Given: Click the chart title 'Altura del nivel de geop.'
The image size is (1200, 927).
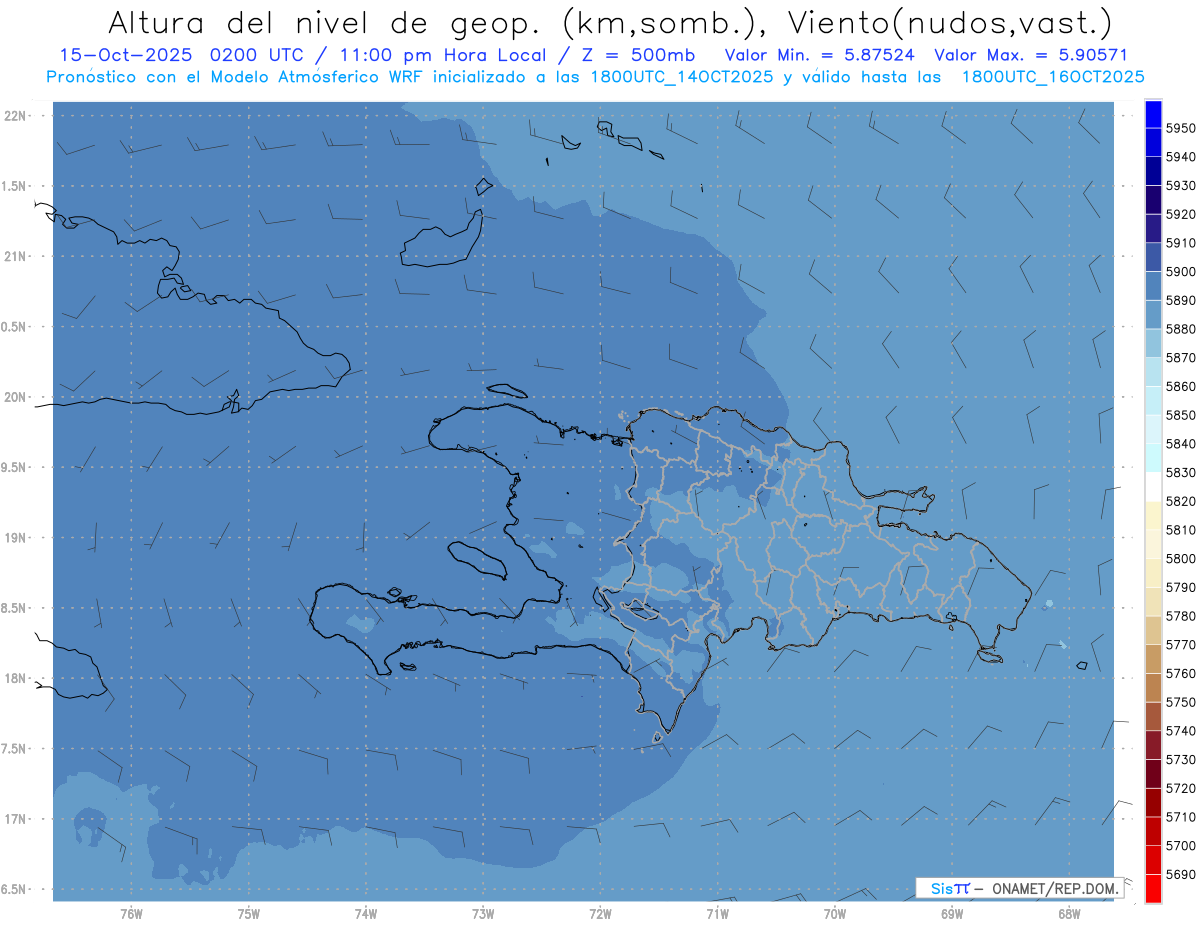Looking at the screenshot, I should [326, 22].
